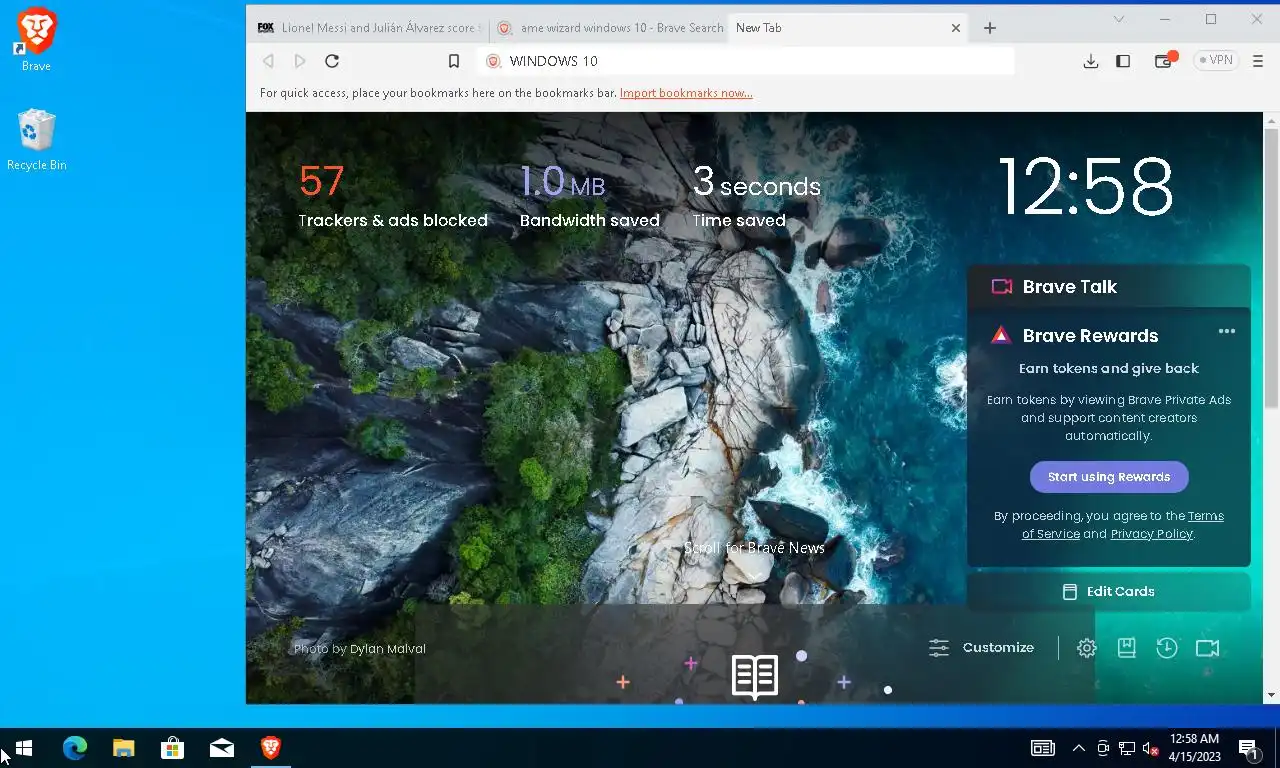Screen dimensions: 1280x768
Task: Open the Brave Rewards three-dot options
Action: [1227, 331]
